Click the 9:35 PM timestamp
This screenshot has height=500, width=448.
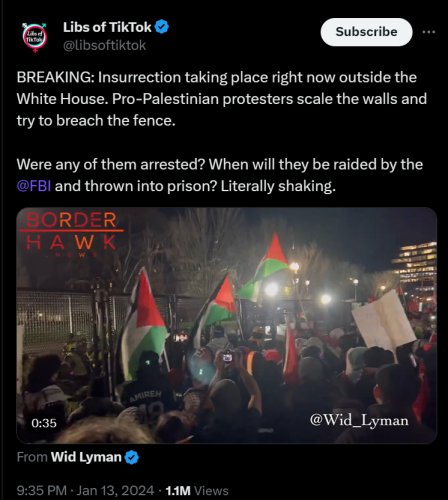[42, 491]
